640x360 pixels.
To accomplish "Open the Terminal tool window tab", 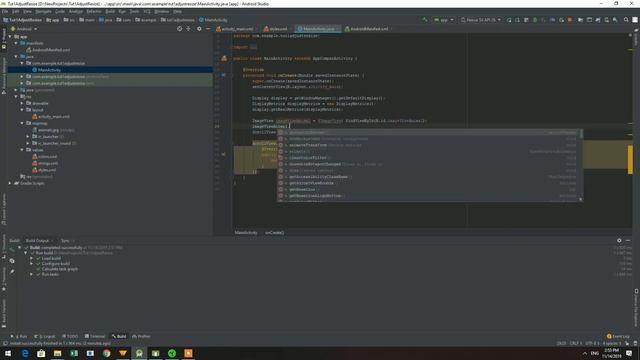I will pyautogui.click(x=95, y=336).
